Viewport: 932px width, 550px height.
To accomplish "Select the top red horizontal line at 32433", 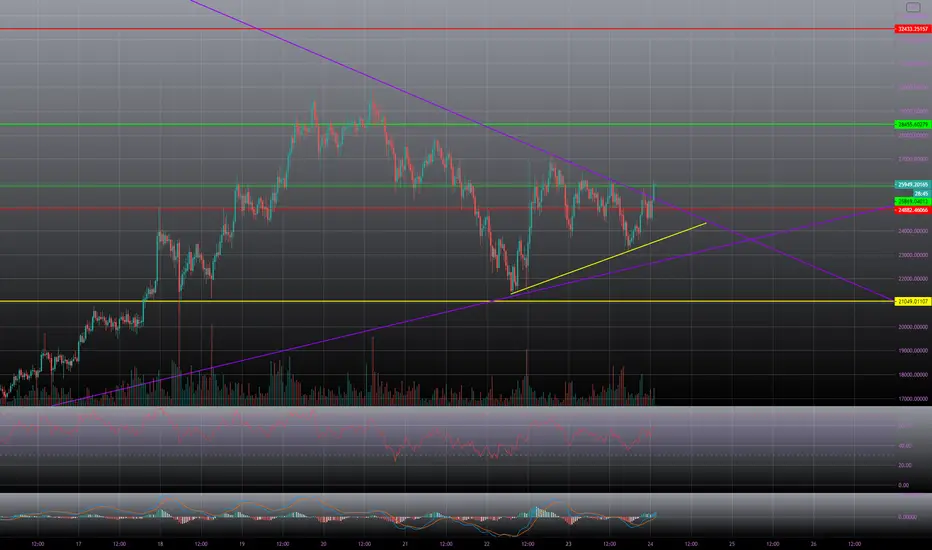I will 447,29.
